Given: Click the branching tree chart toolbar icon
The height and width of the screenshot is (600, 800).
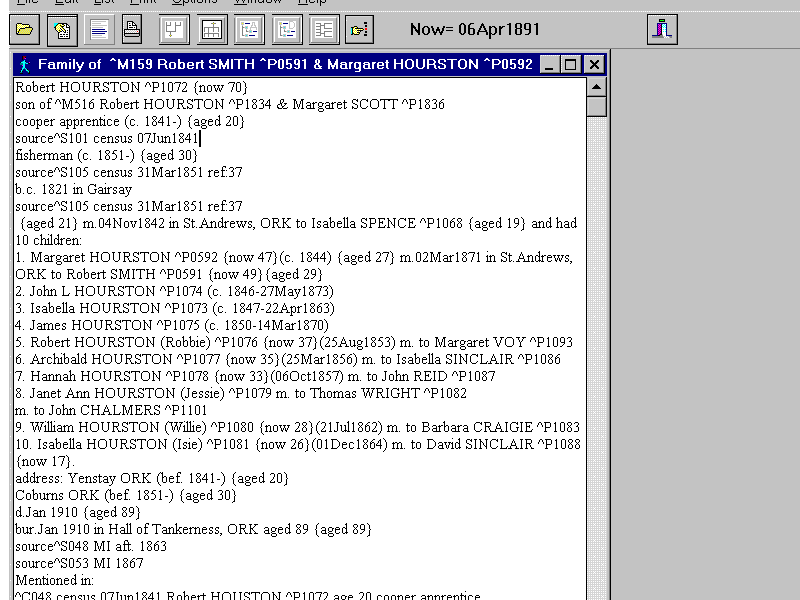Looking at the screenshot, I should (173, 30).
